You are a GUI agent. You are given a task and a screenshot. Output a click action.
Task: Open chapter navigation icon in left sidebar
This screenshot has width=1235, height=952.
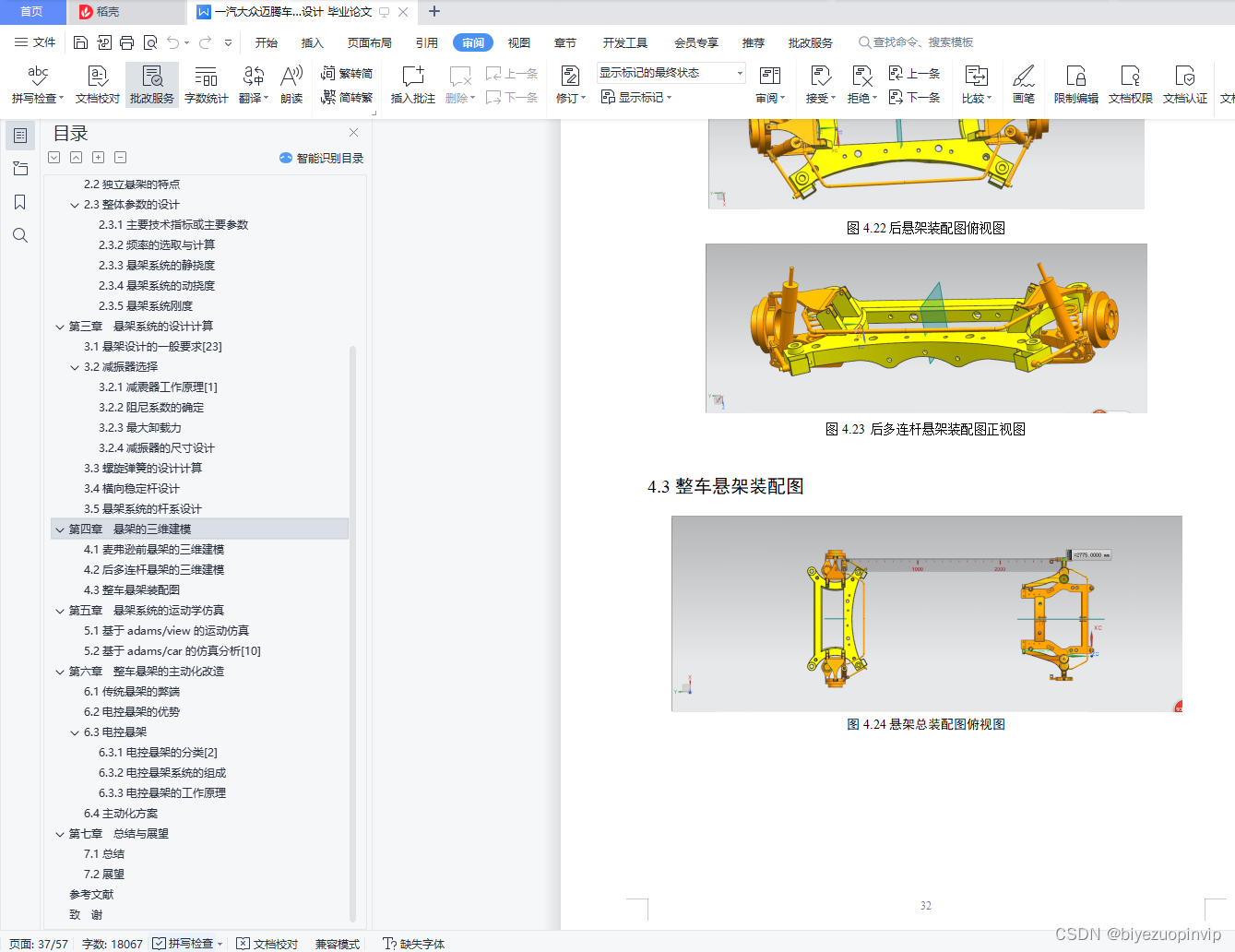(20, 169)
